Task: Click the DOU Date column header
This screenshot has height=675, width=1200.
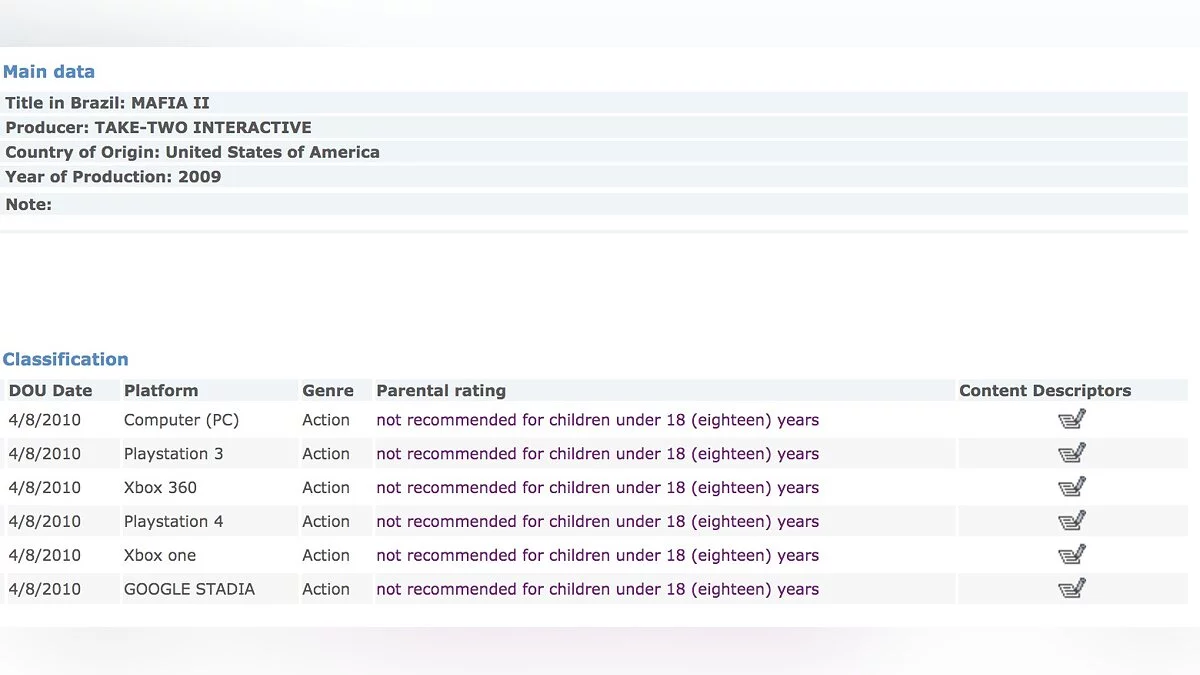Action: pos(50,391)
